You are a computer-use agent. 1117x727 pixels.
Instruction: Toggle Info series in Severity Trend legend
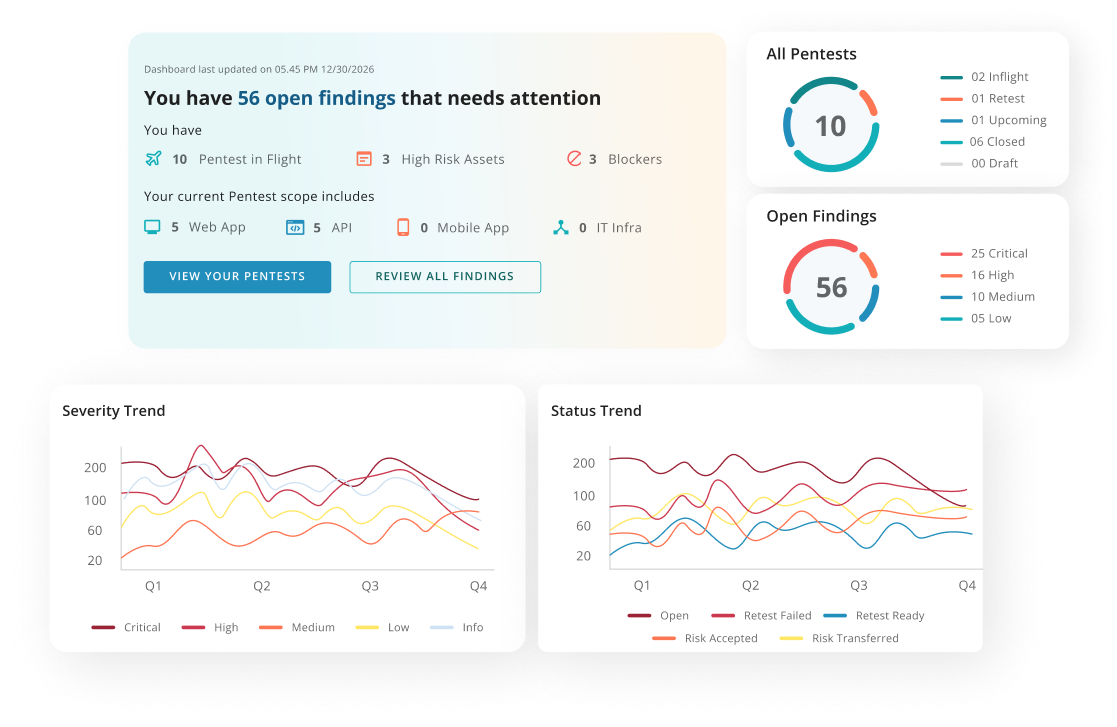[457, 627]
